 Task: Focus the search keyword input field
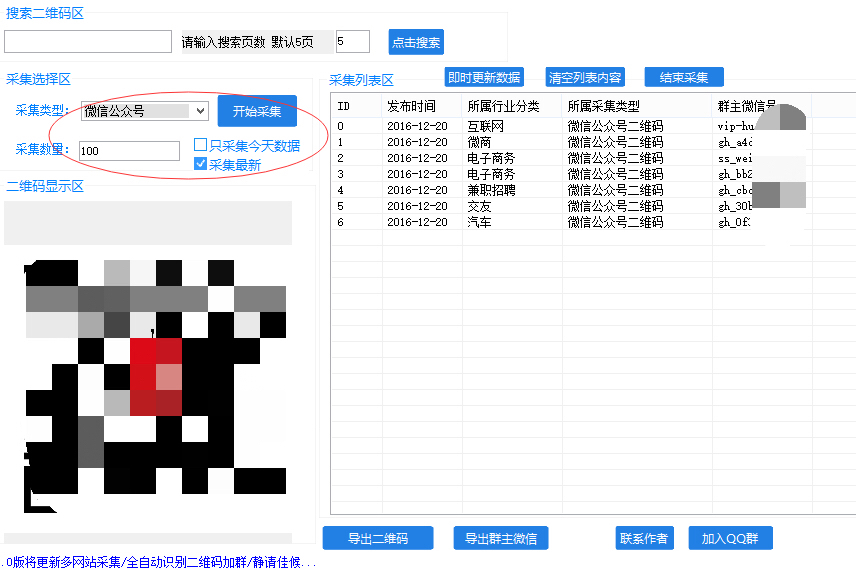[88, 41]
